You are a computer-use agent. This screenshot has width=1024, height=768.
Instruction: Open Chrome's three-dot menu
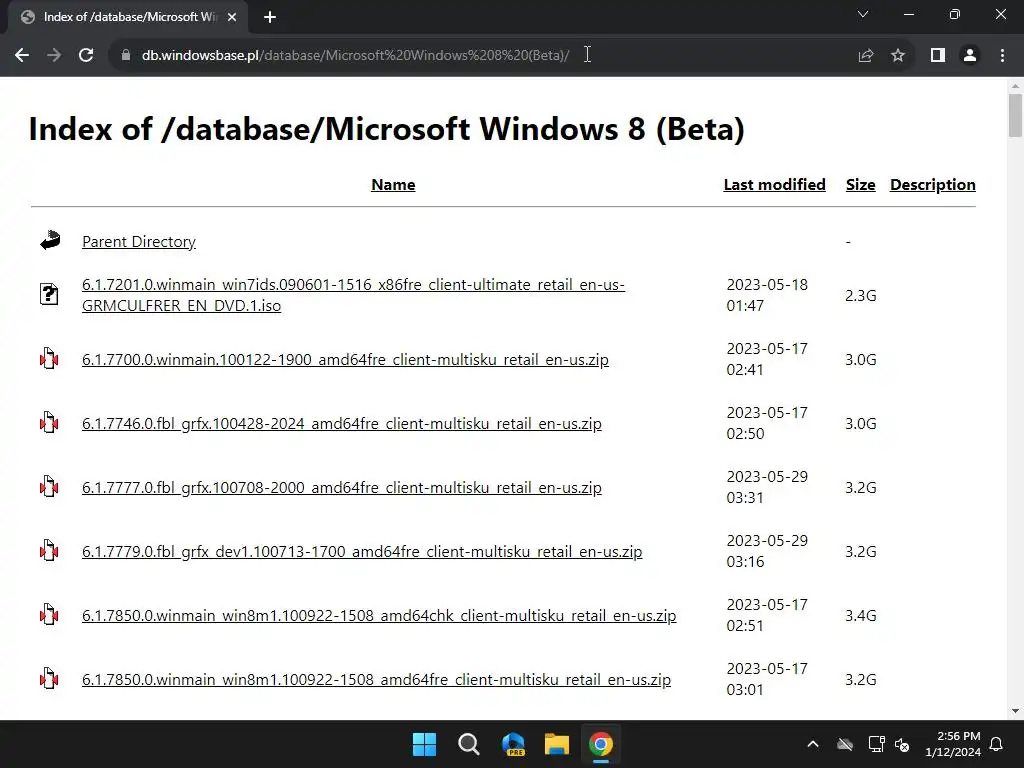click(1002, 56)
